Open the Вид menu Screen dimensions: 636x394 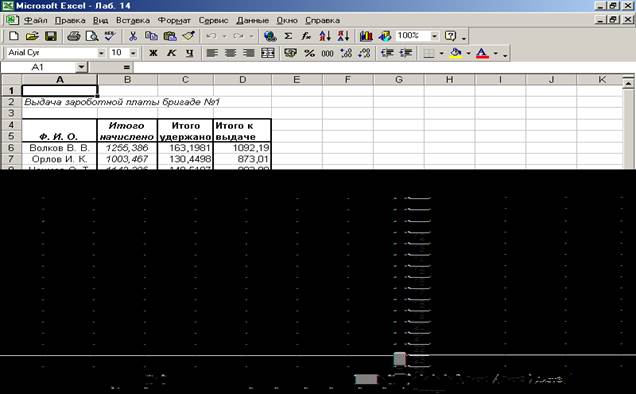(x=100, y=20)
